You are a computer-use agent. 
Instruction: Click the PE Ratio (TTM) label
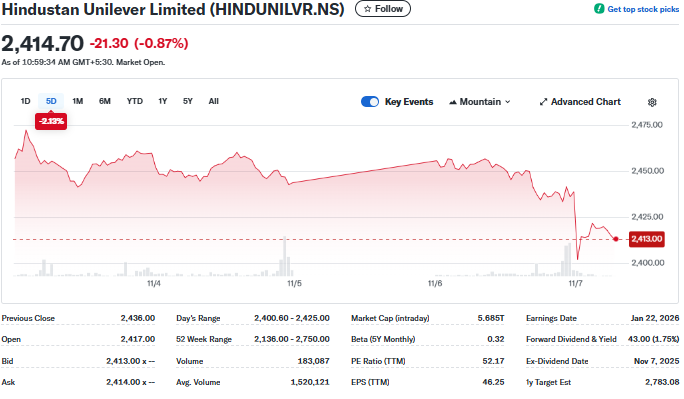[378, 361]
